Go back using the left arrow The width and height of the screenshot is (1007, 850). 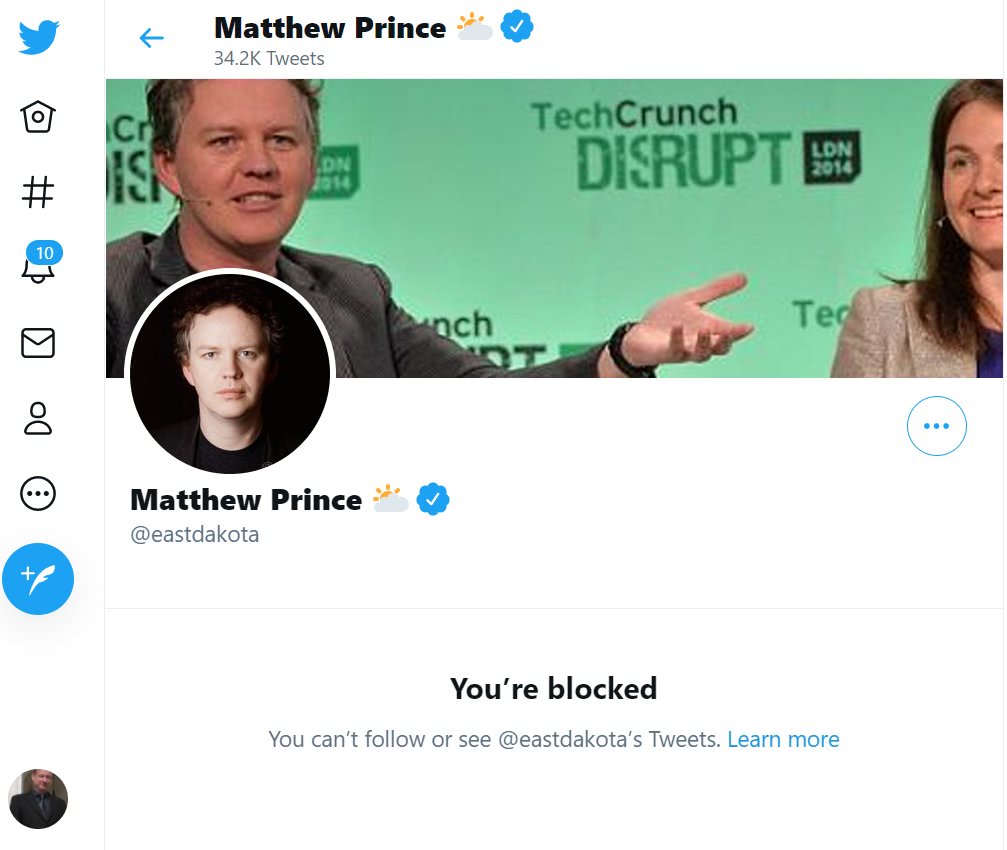151,38
